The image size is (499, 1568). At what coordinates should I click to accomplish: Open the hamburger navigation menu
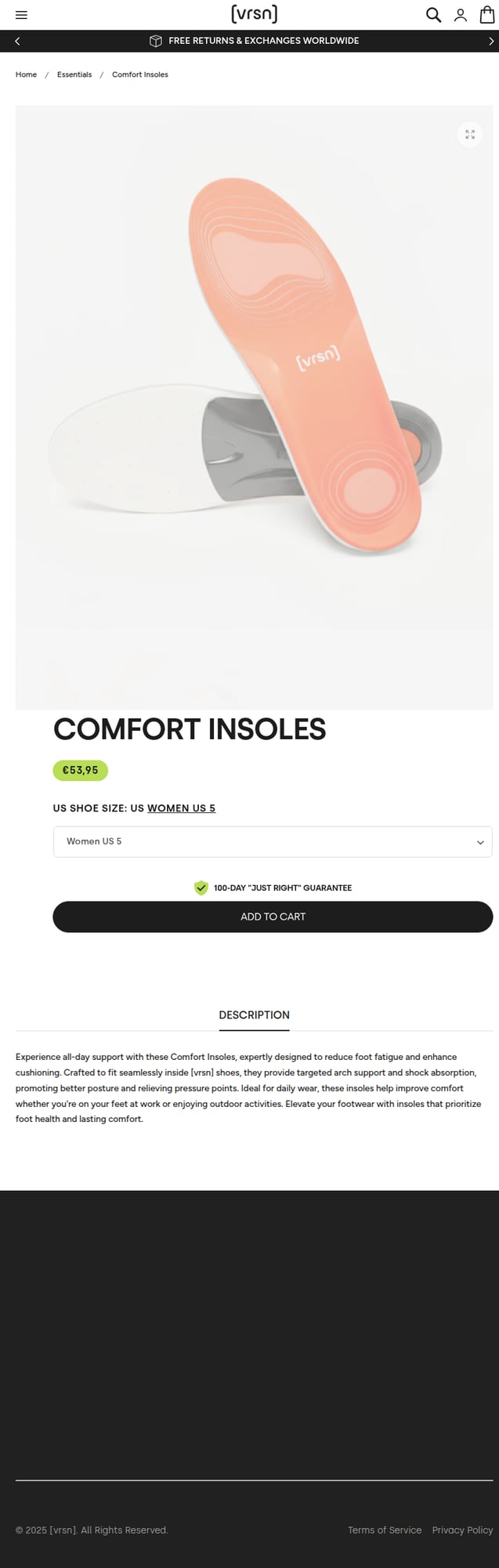click(21, 15)
